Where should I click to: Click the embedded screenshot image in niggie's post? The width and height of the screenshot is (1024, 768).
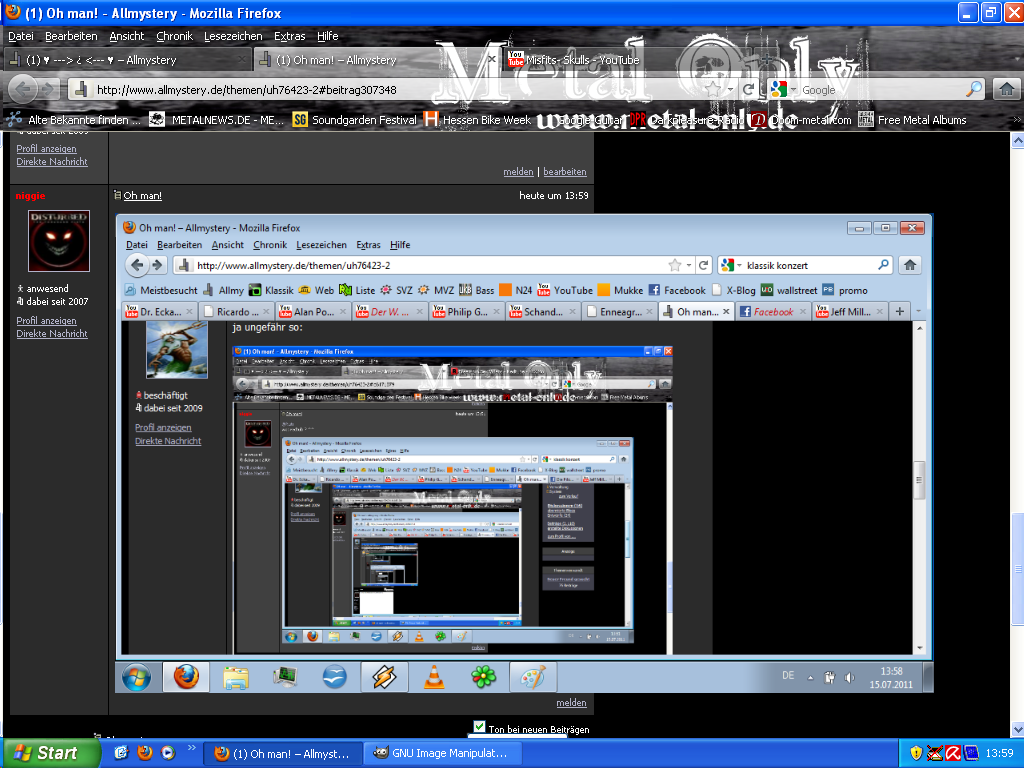click(x=524, y=453)
